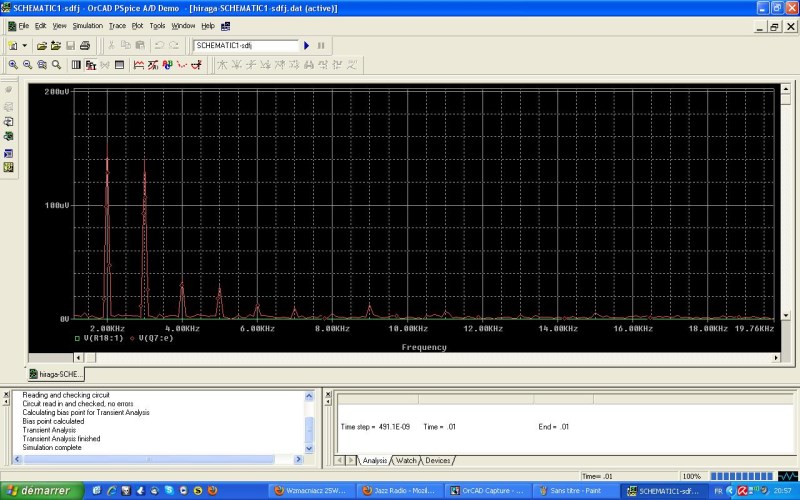
Task: Click the Pause simulation button
Action: 321,45
